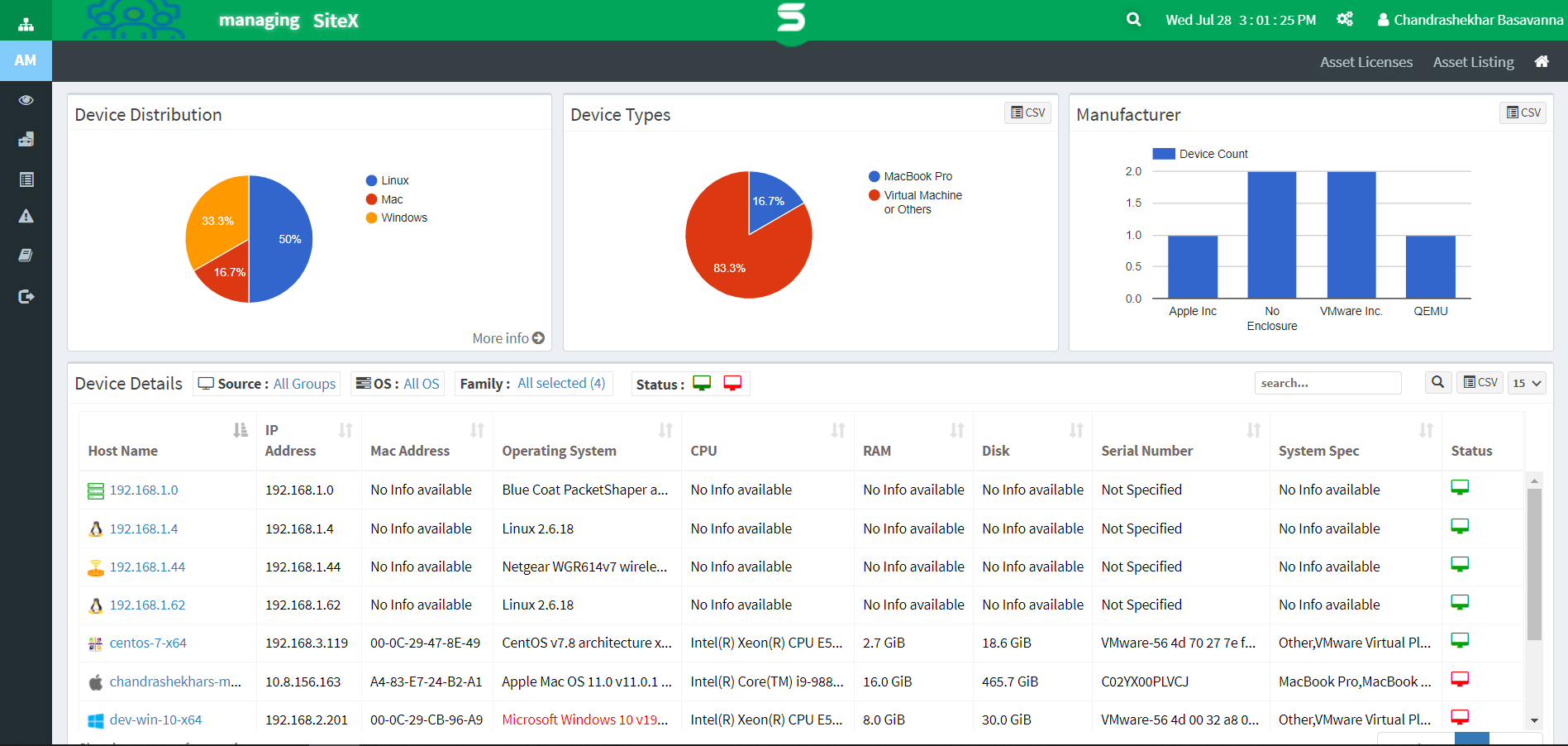The width and height of the screenshot is (1568, 746).
Task: Open the settings gears icon
Action: coord(1345,19)
